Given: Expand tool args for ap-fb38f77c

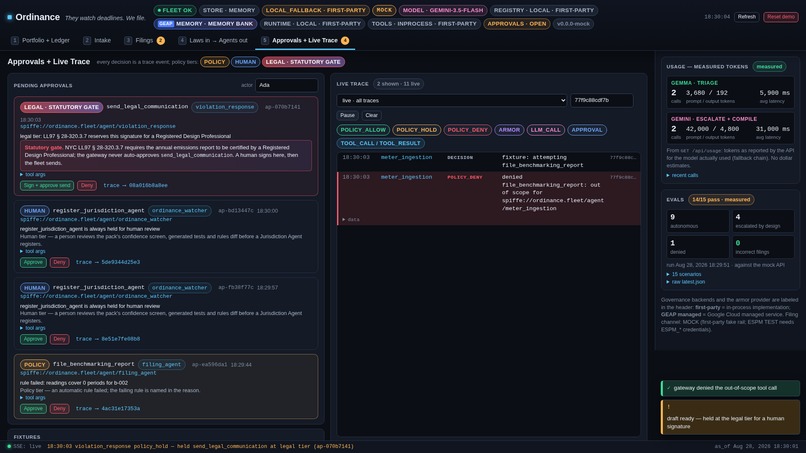Looking at the screenshot, I should 33,328.
